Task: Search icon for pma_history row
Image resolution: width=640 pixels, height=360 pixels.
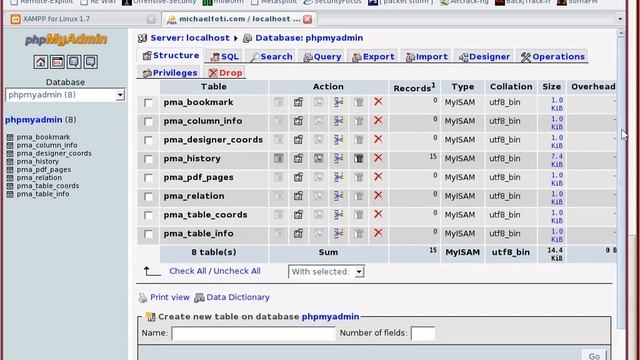Action: click(x=318, y=158)
